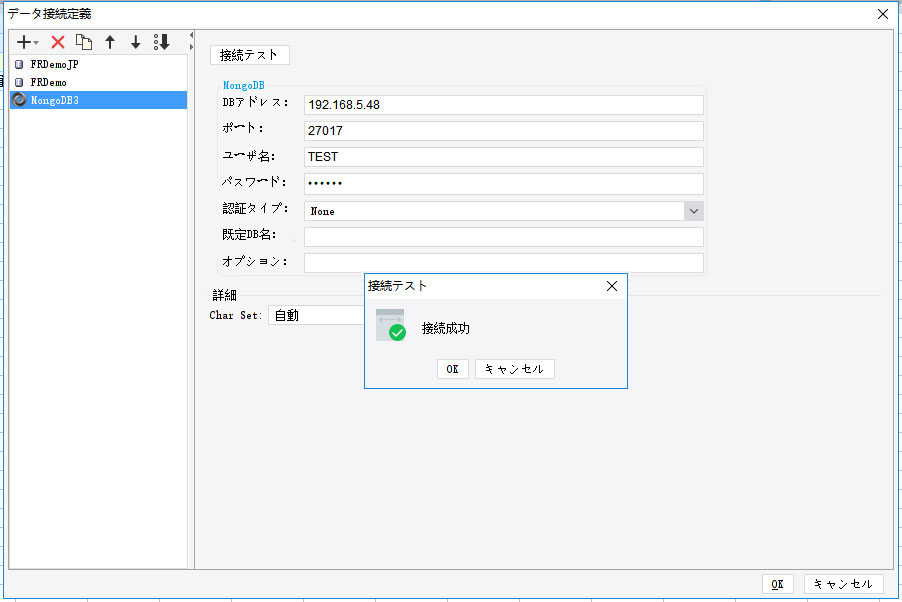Open 認証タイプ dropdown showing None
The width and height of the screenshot is (902, 602).
tap(503, 211)
